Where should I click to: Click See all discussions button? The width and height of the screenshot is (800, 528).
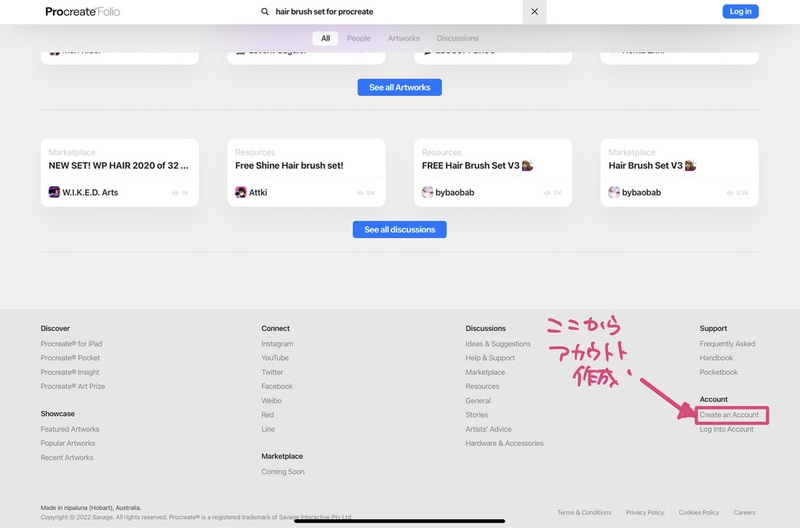[x=399, y=230]
